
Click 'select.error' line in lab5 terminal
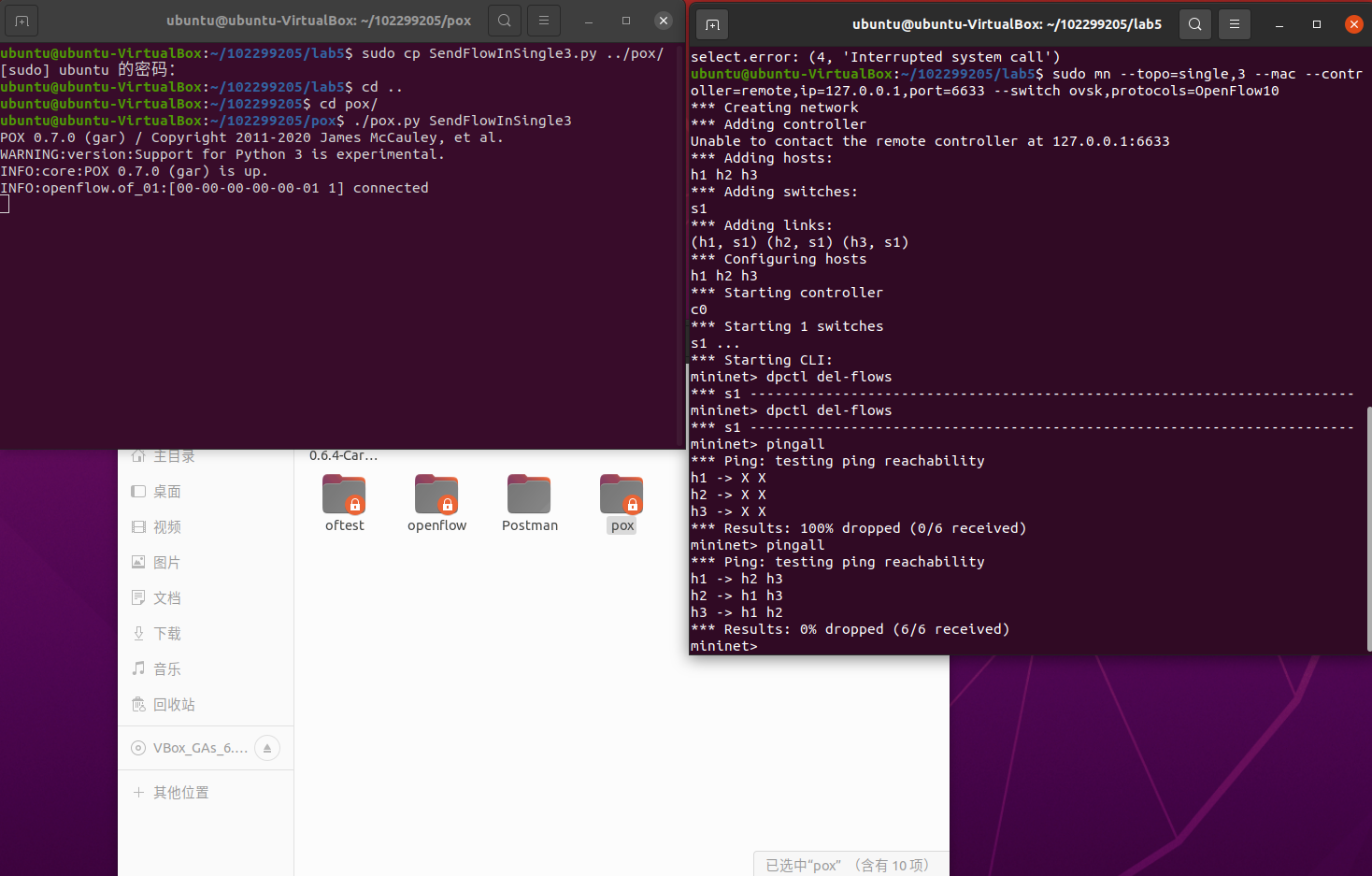876,57
